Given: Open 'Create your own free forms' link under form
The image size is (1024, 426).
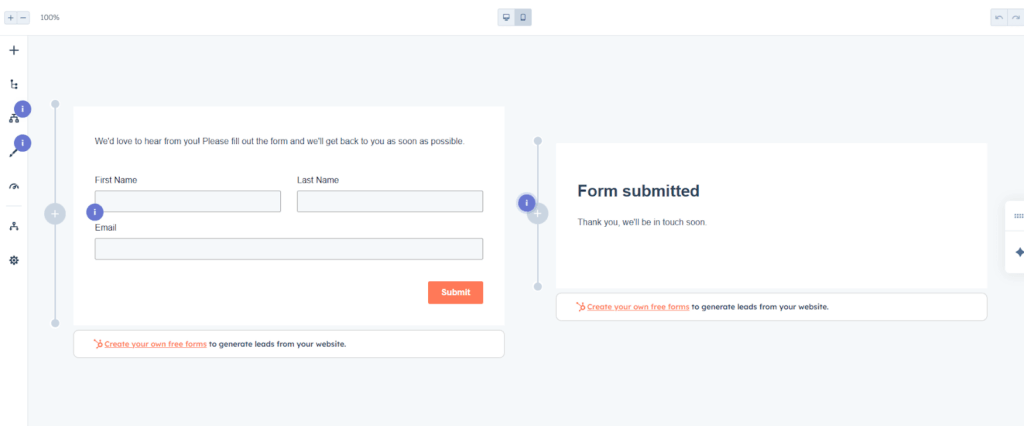Looking at the screenshot, I should coord(155,344).
